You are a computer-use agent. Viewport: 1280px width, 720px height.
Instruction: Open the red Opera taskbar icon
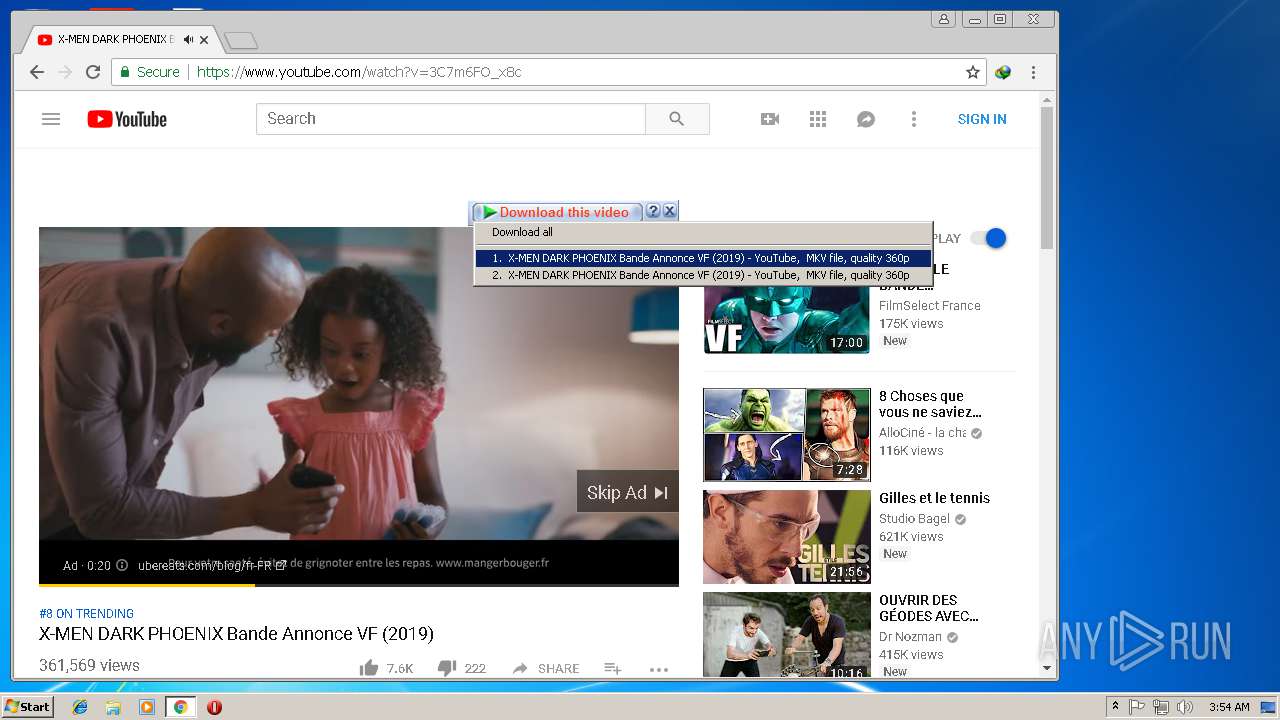[x=214, y=707]
